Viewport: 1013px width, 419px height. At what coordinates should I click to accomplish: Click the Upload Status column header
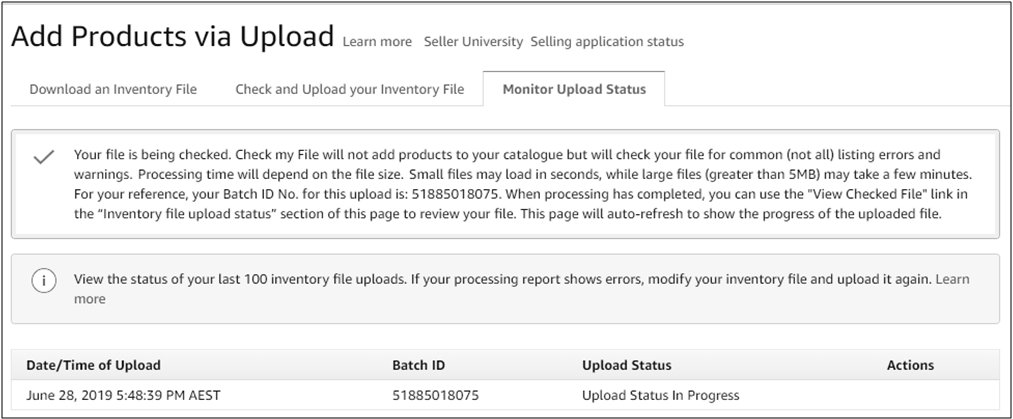626,365
